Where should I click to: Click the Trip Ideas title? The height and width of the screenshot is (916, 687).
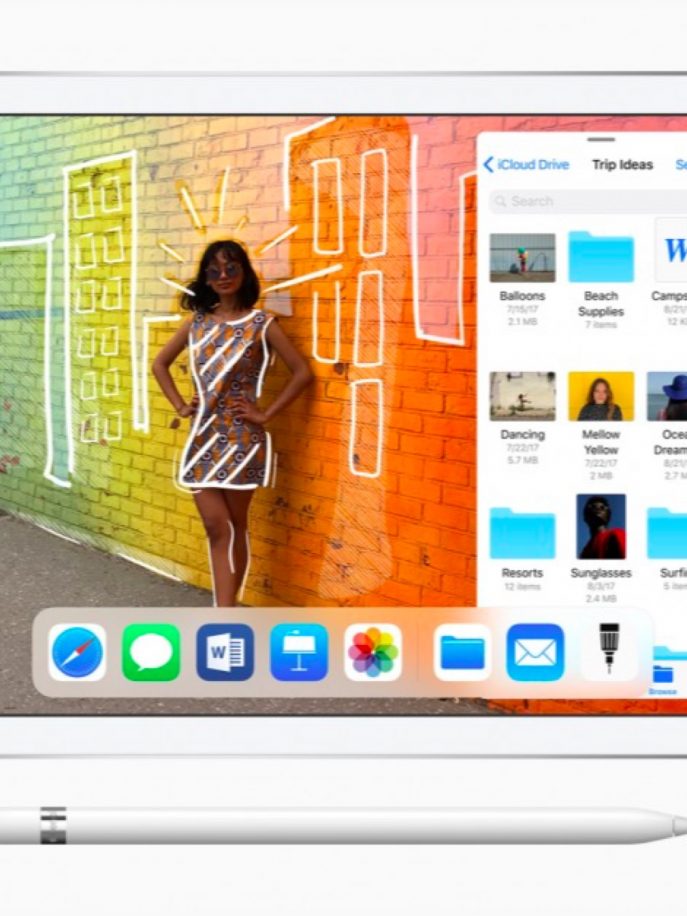click(x=622, y=165)
